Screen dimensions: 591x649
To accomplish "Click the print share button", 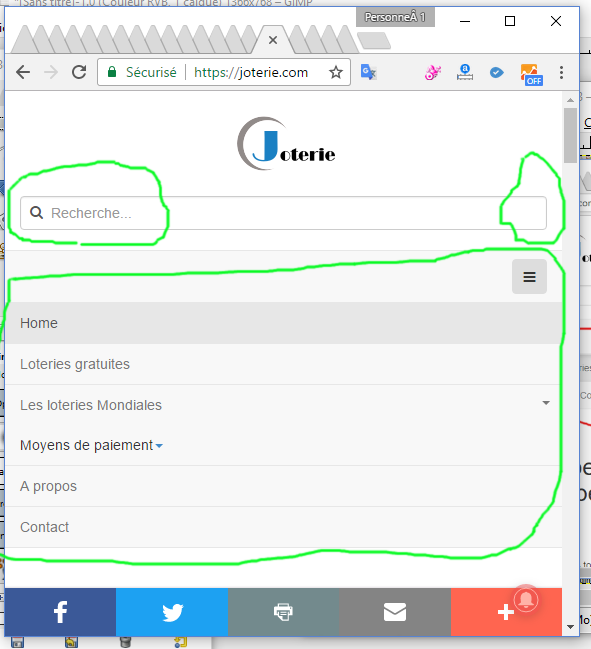I will [283, 612].
